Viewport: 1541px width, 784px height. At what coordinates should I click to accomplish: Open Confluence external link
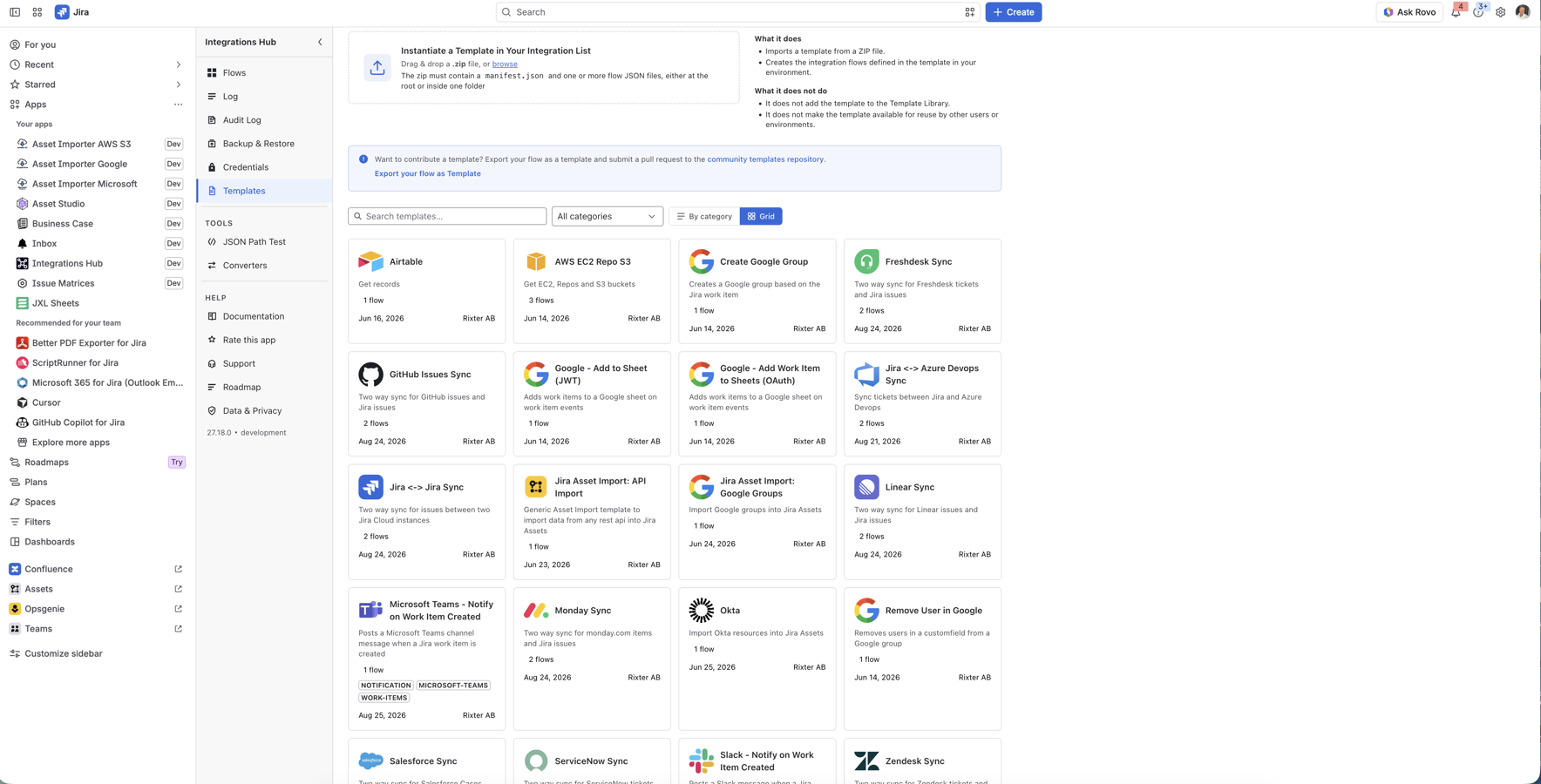tap(179, 570)
